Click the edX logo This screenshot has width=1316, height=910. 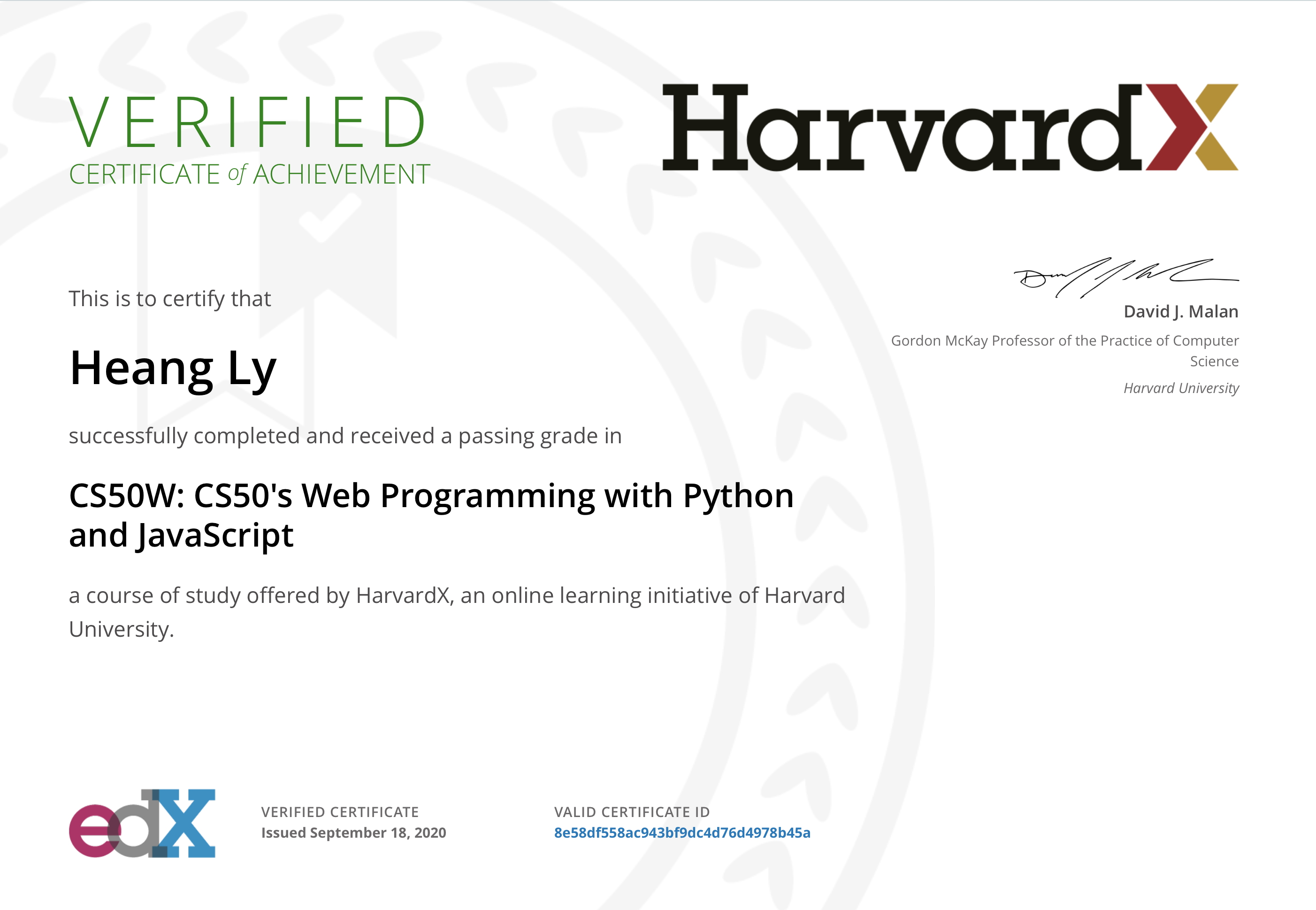point(142,823)
